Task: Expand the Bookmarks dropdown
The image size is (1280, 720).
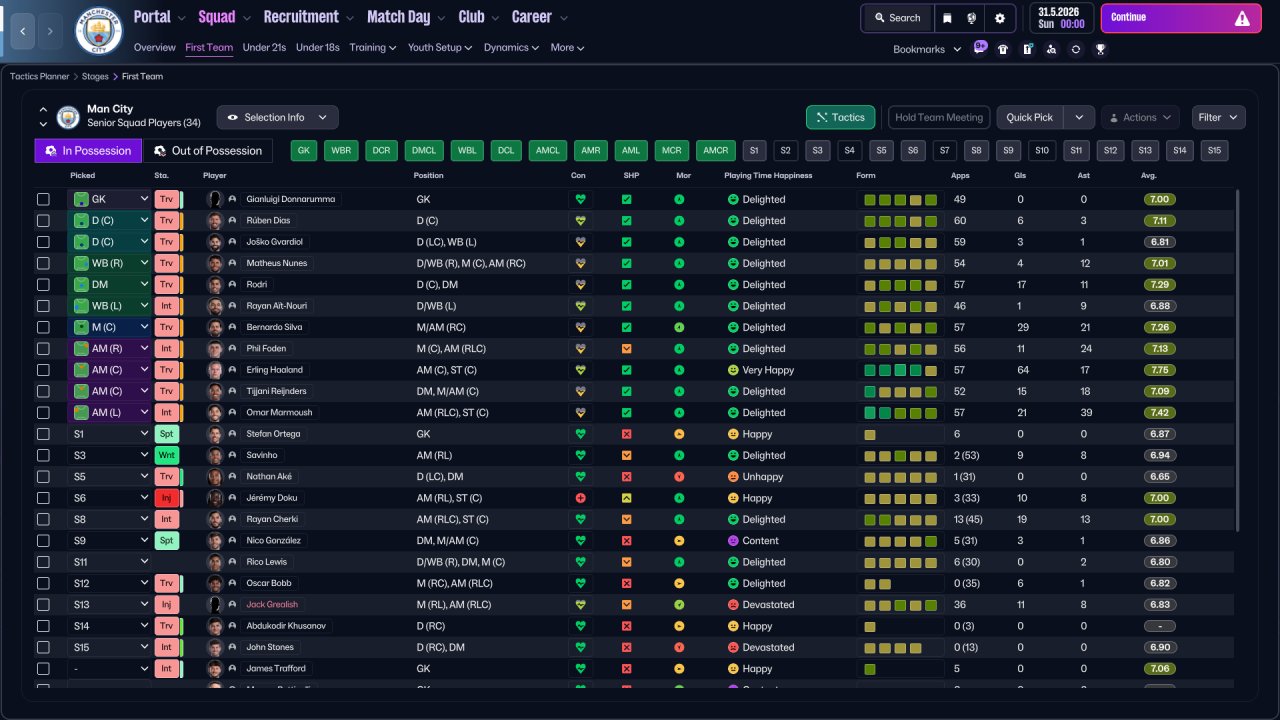Action: pos(927,49)
